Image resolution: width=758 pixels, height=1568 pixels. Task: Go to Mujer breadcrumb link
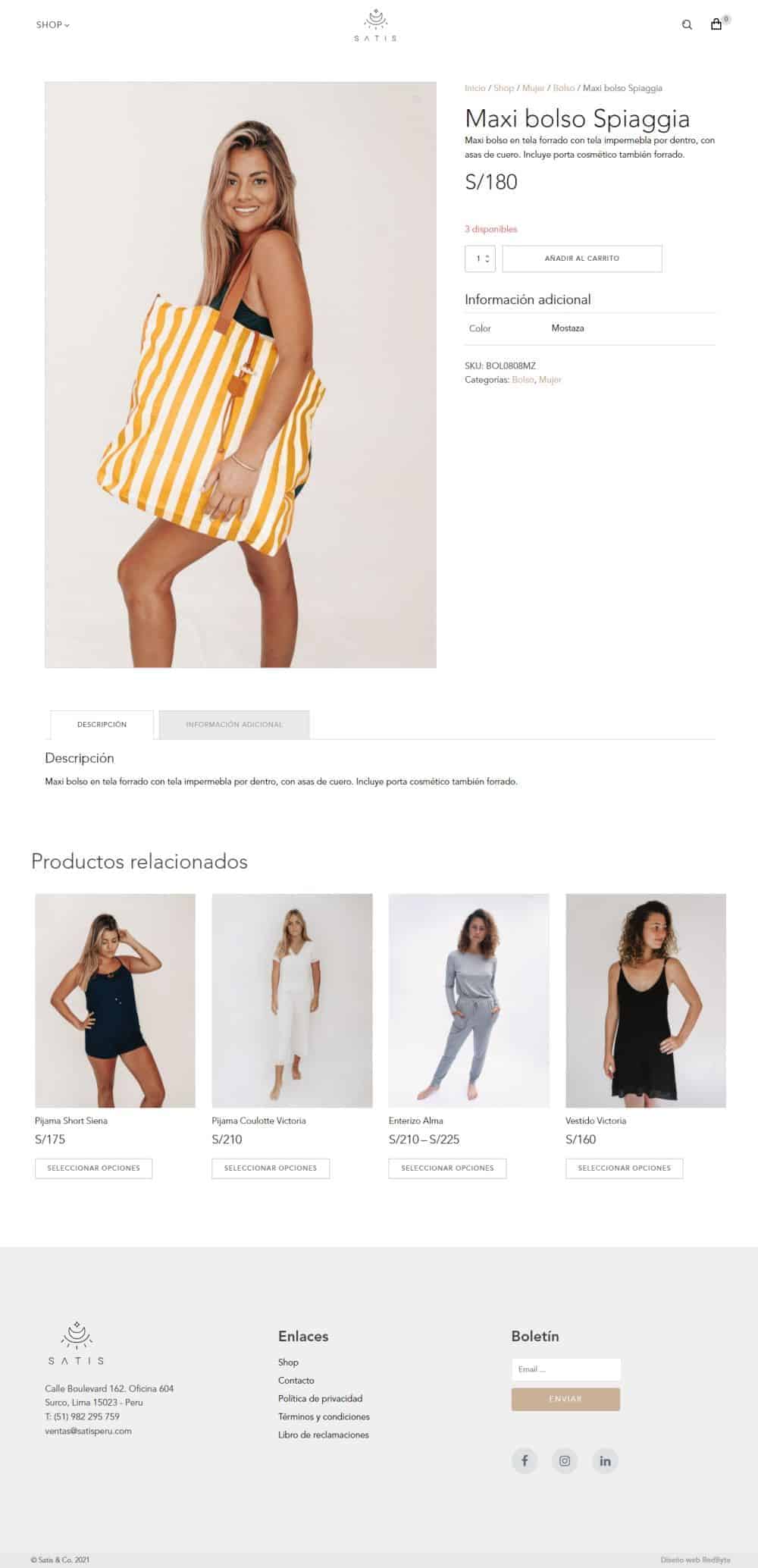[x=533, y=88]
